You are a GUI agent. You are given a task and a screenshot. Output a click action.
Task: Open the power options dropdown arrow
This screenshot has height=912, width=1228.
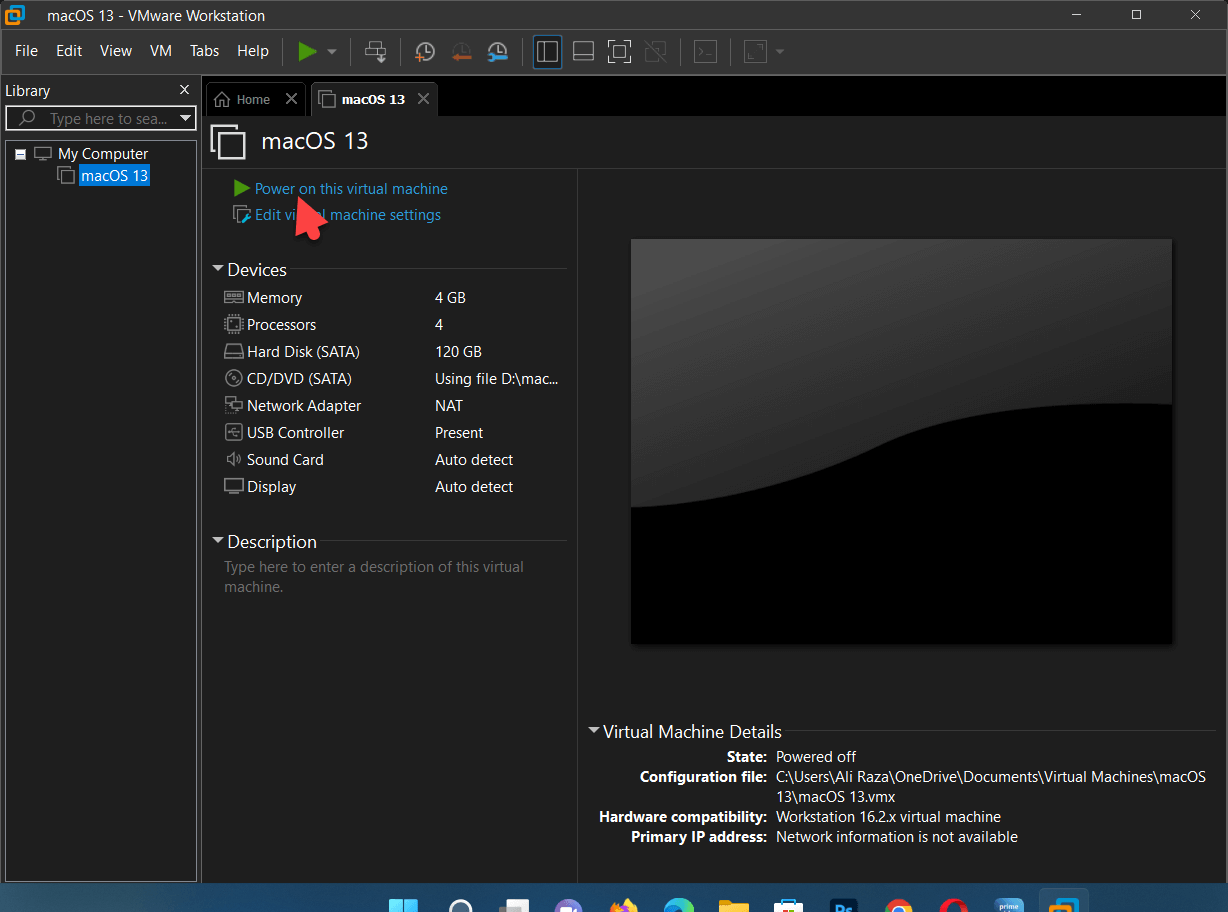tap(332, 51)
